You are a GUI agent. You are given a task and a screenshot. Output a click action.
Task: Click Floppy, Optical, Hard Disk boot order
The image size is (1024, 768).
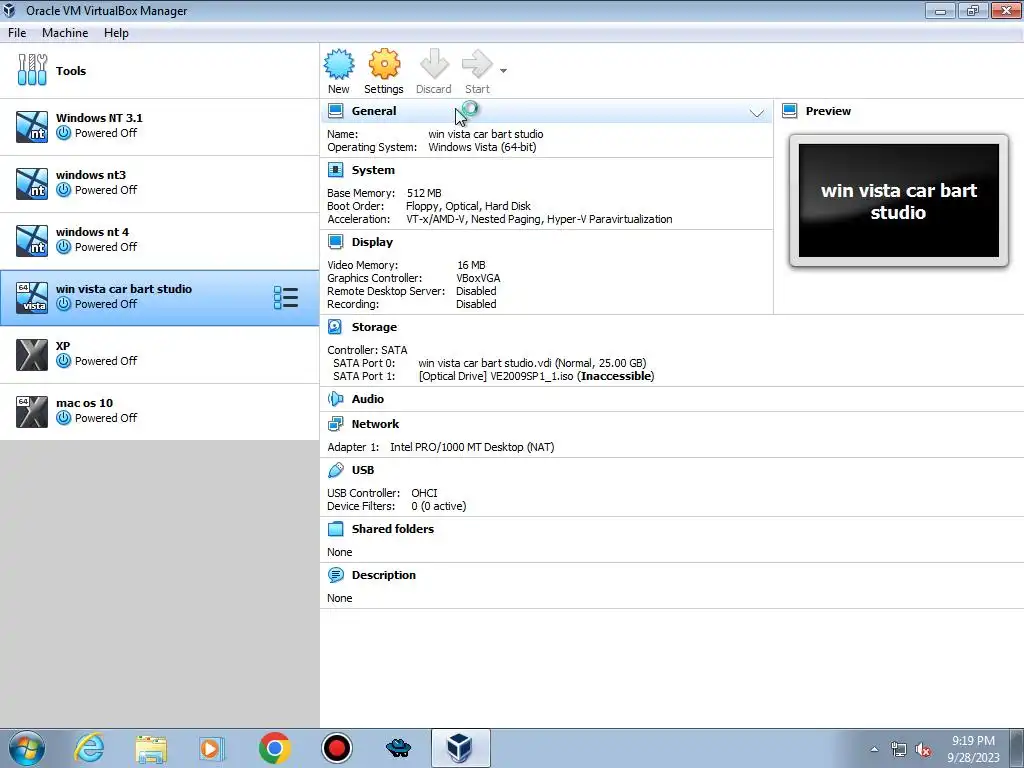pos(468,206)
